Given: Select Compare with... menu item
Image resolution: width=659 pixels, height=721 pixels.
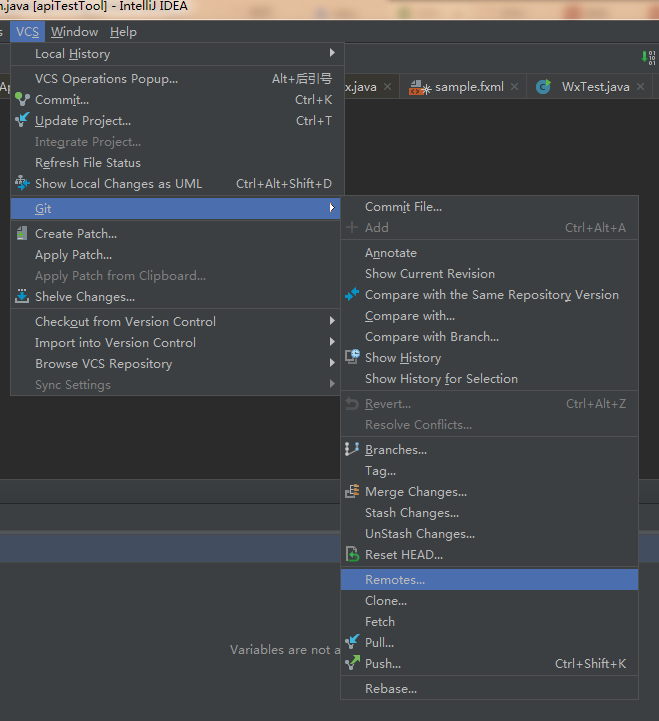Looking at the screenshot, I should coord(489,316).
